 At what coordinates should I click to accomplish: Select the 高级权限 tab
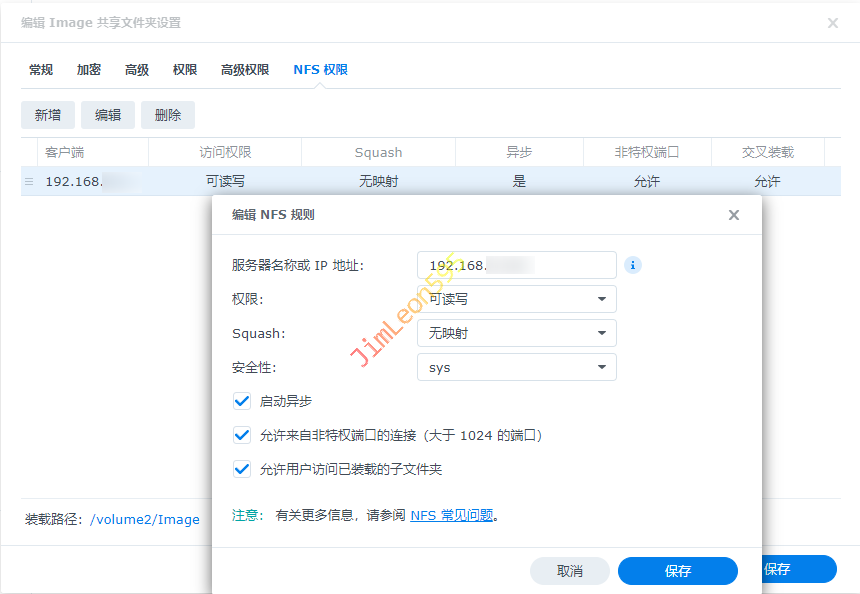pyautogui.click(x=245, y=70)
